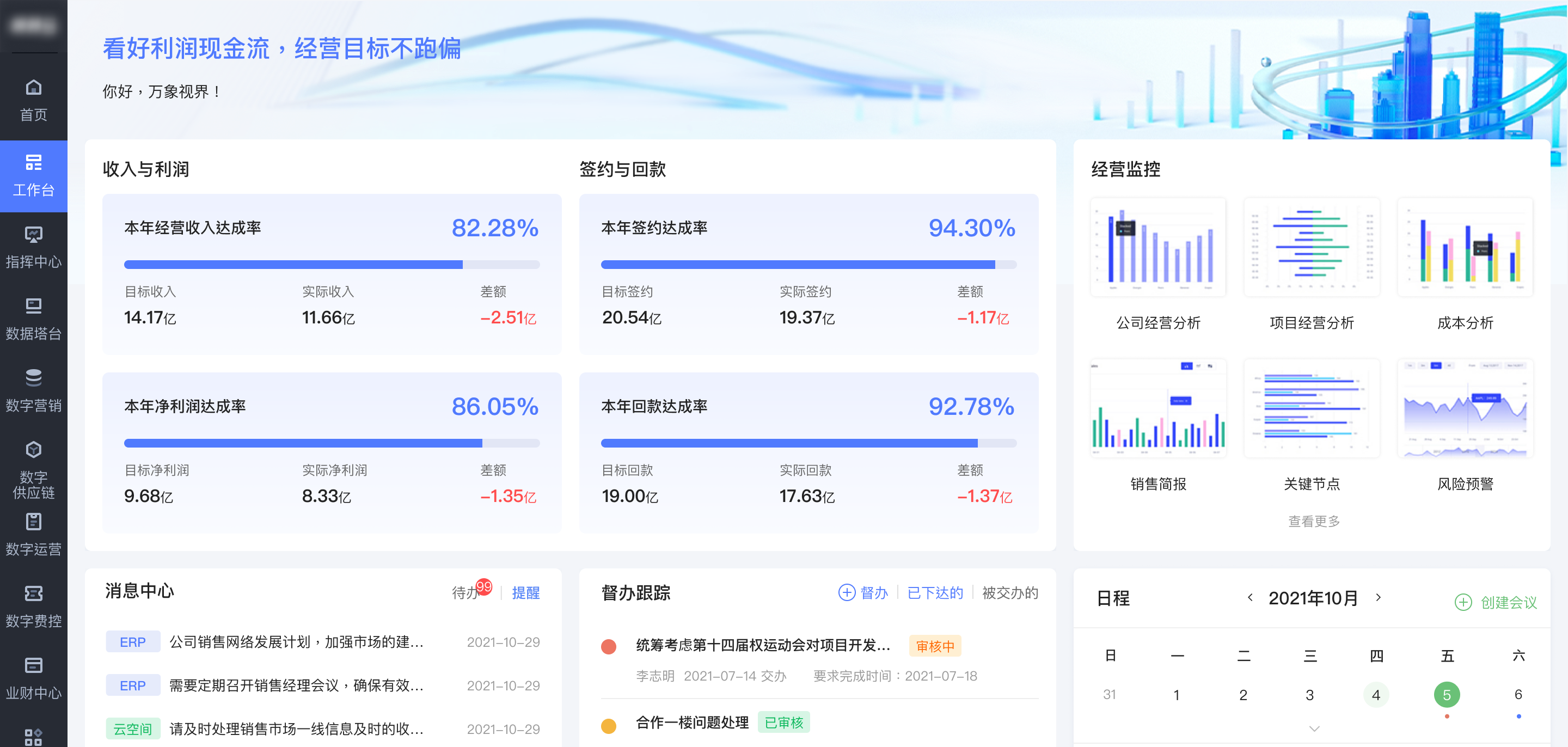Open task 统筹考虑第十四届权运动会
The image size is (1568, 747).
(x=763, y=645)
